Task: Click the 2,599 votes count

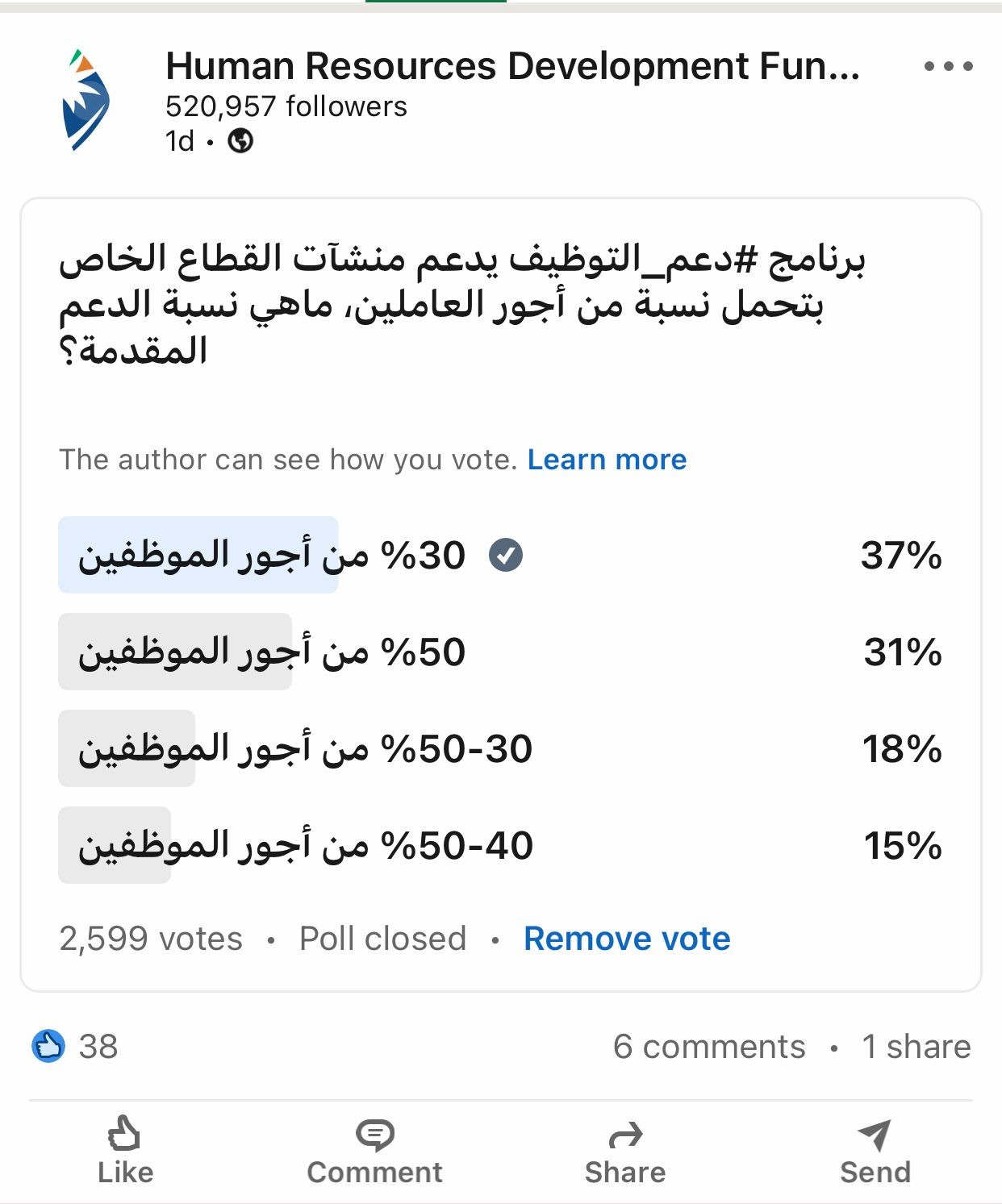Action: pos(151,939)
